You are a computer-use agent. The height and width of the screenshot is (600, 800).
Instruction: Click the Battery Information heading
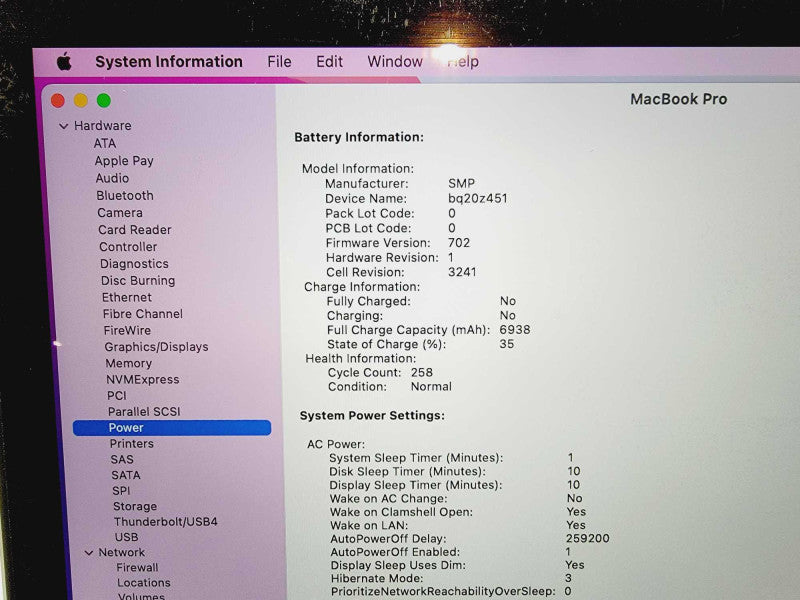tap(359, 137)
